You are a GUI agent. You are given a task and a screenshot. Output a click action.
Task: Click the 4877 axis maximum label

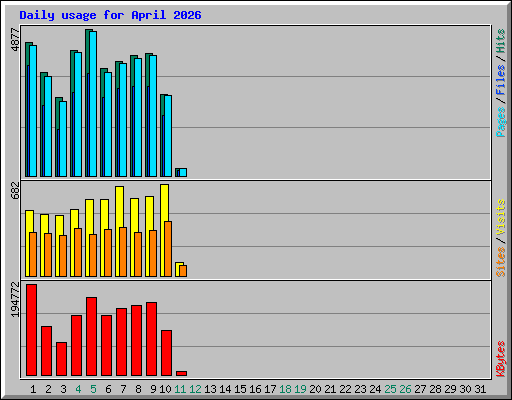pyautogui.click(x=15, y=40)
